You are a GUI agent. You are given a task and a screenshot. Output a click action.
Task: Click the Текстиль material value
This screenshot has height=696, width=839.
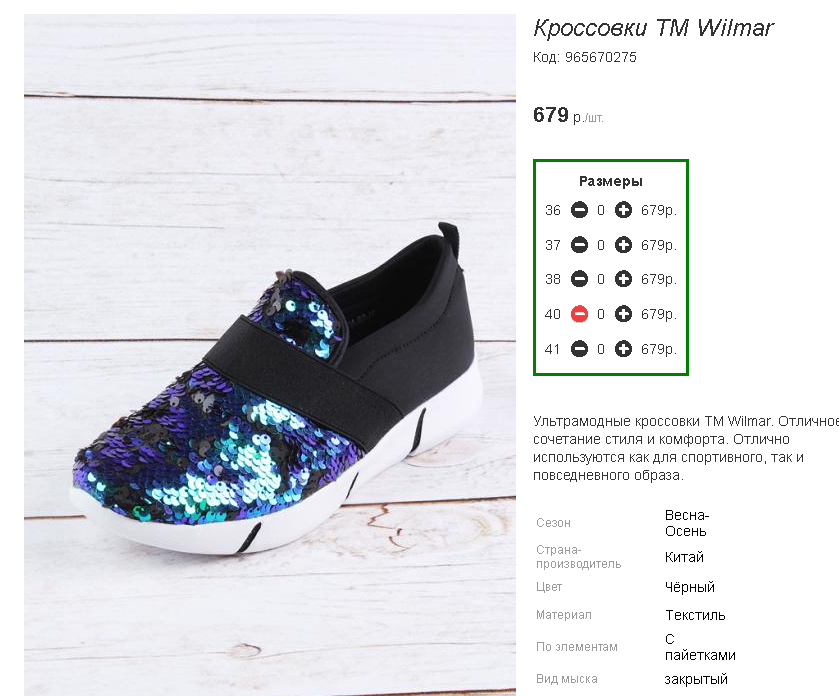pyautogui.click(x=695, y=615)
